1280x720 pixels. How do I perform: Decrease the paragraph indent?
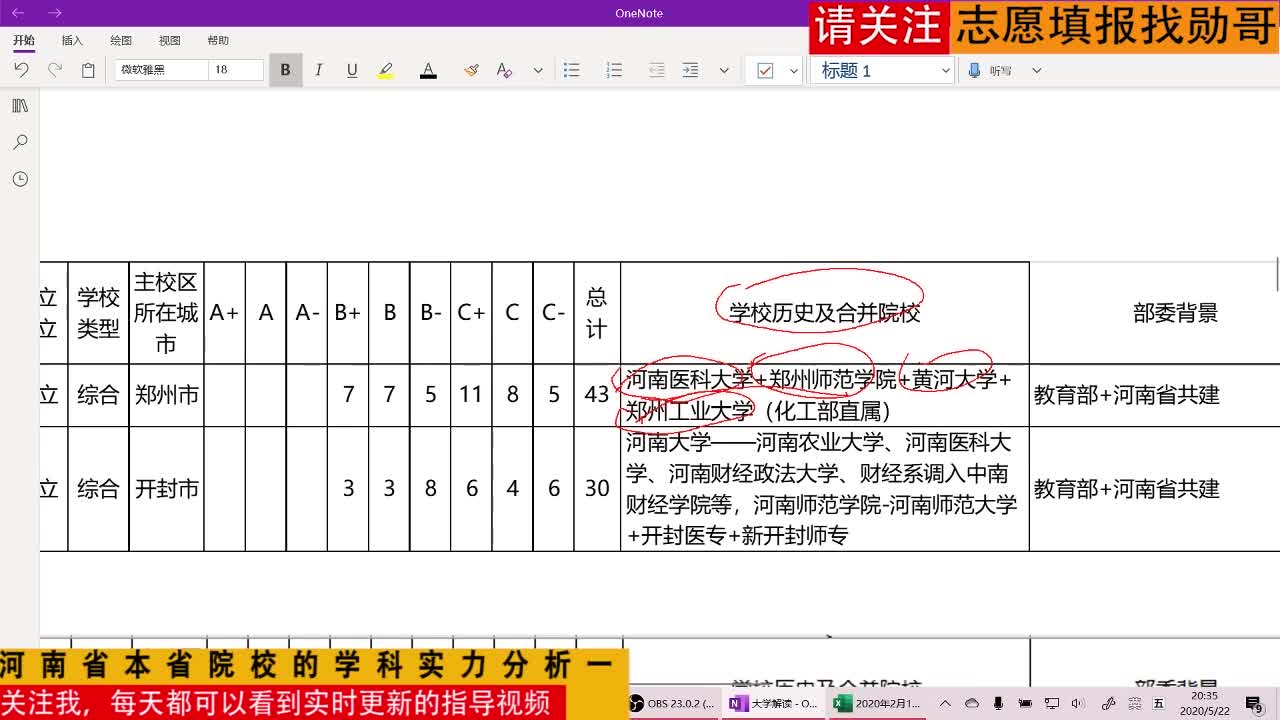click(x=657, y=70)
